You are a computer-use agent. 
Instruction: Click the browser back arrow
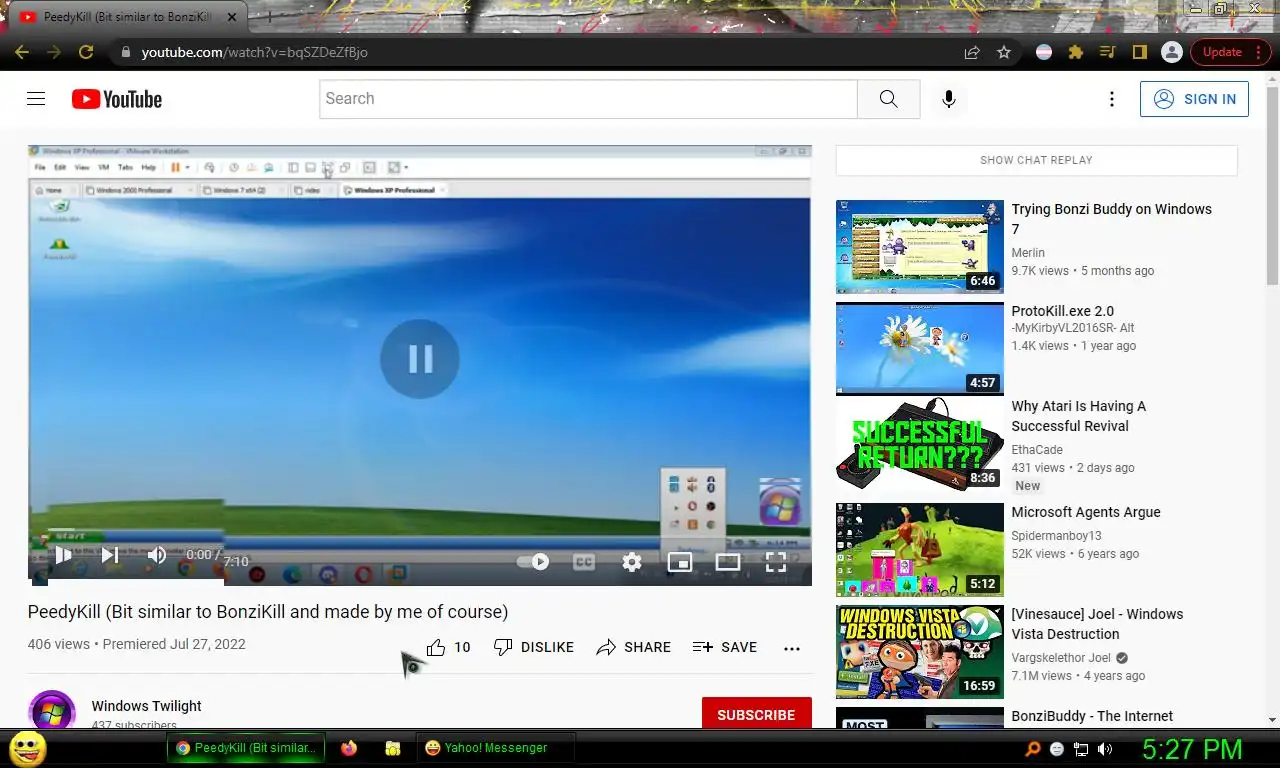[22, 52]
